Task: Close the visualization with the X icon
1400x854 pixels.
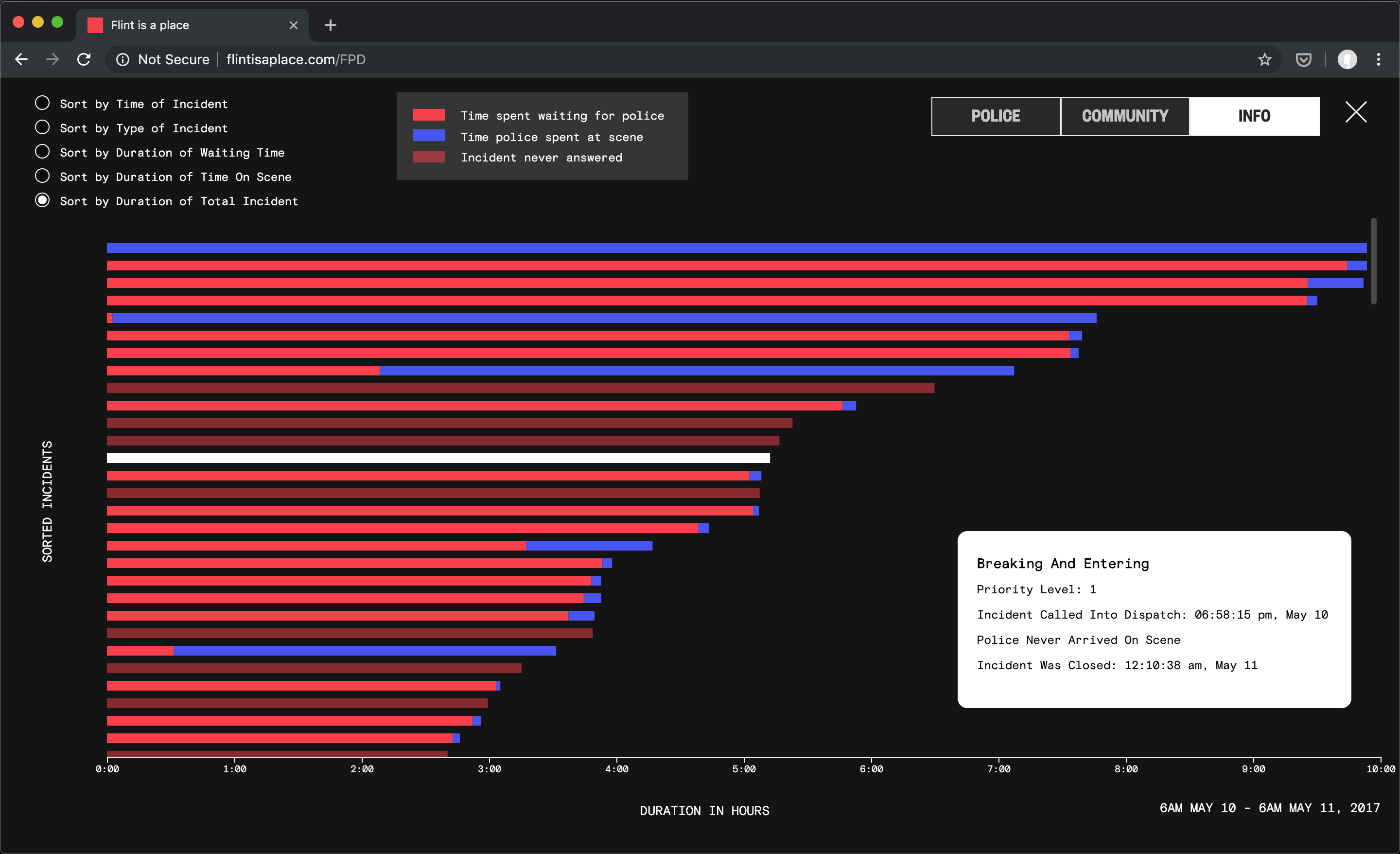Action: coord(1356,112)
